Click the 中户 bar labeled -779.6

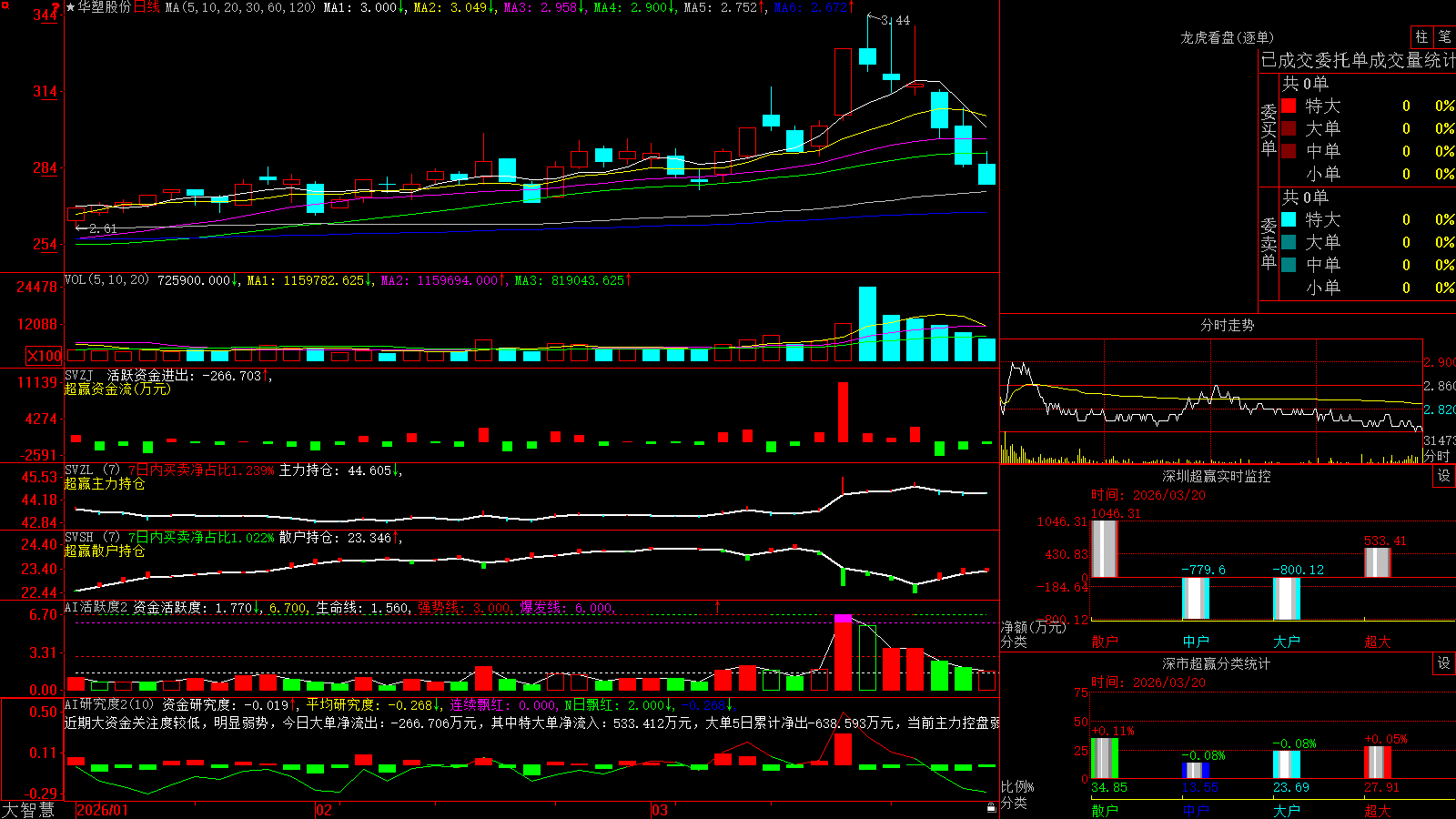(1196, 598)
